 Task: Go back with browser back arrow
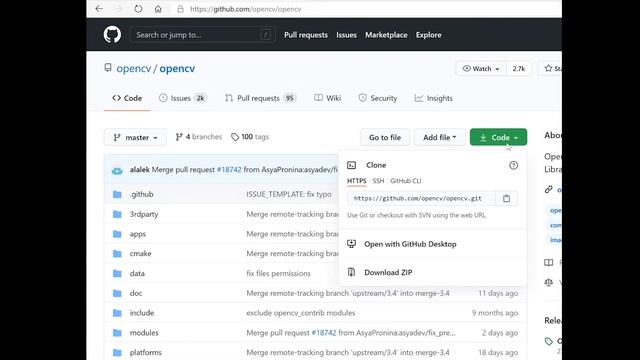pyautogui.click(x=99, y=9)
